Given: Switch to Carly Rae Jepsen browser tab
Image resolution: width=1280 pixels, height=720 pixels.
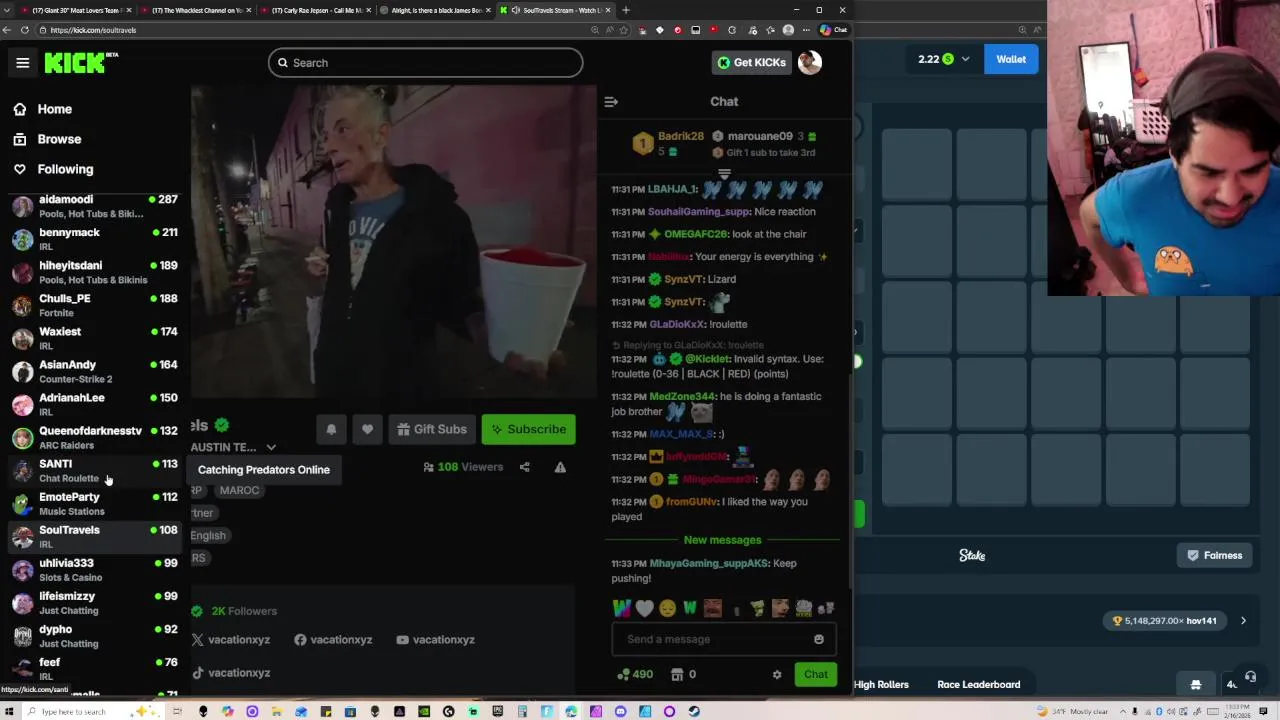Looking at the screenshot, I should point(314,10).
